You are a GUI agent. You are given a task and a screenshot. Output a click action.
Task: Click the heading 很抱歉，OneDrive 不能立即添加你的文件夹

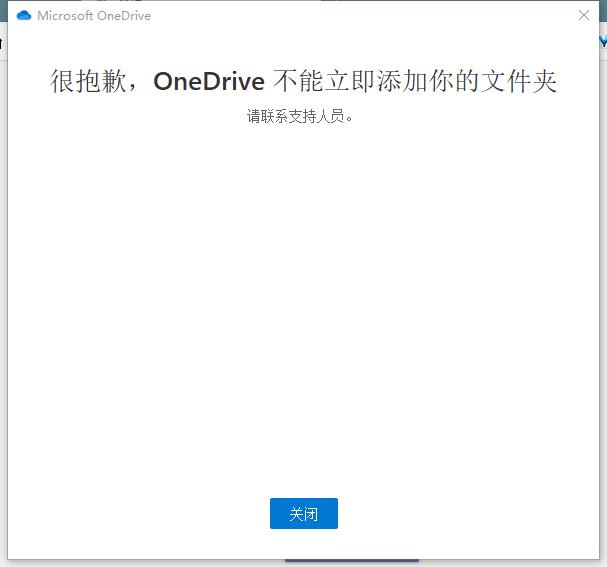tap(304, 81)
